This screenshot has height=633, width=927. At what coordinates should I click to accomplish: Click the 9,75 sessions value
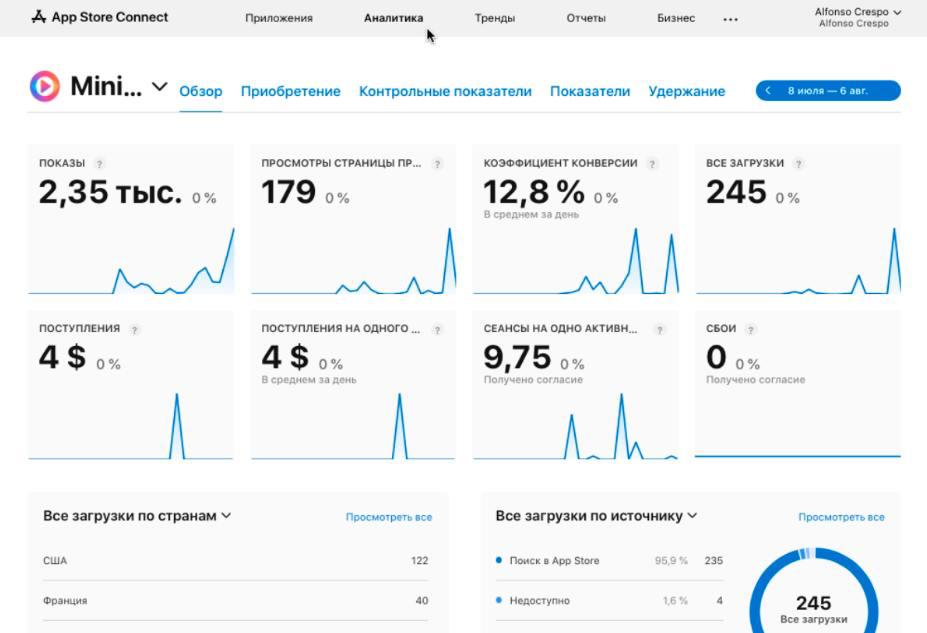coord(517,358)
